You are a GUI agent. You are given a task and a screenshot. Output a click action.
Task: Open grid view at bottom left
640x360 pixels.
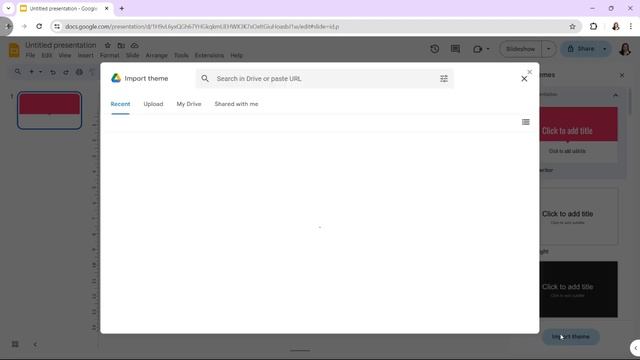click(x=15, y=344)
